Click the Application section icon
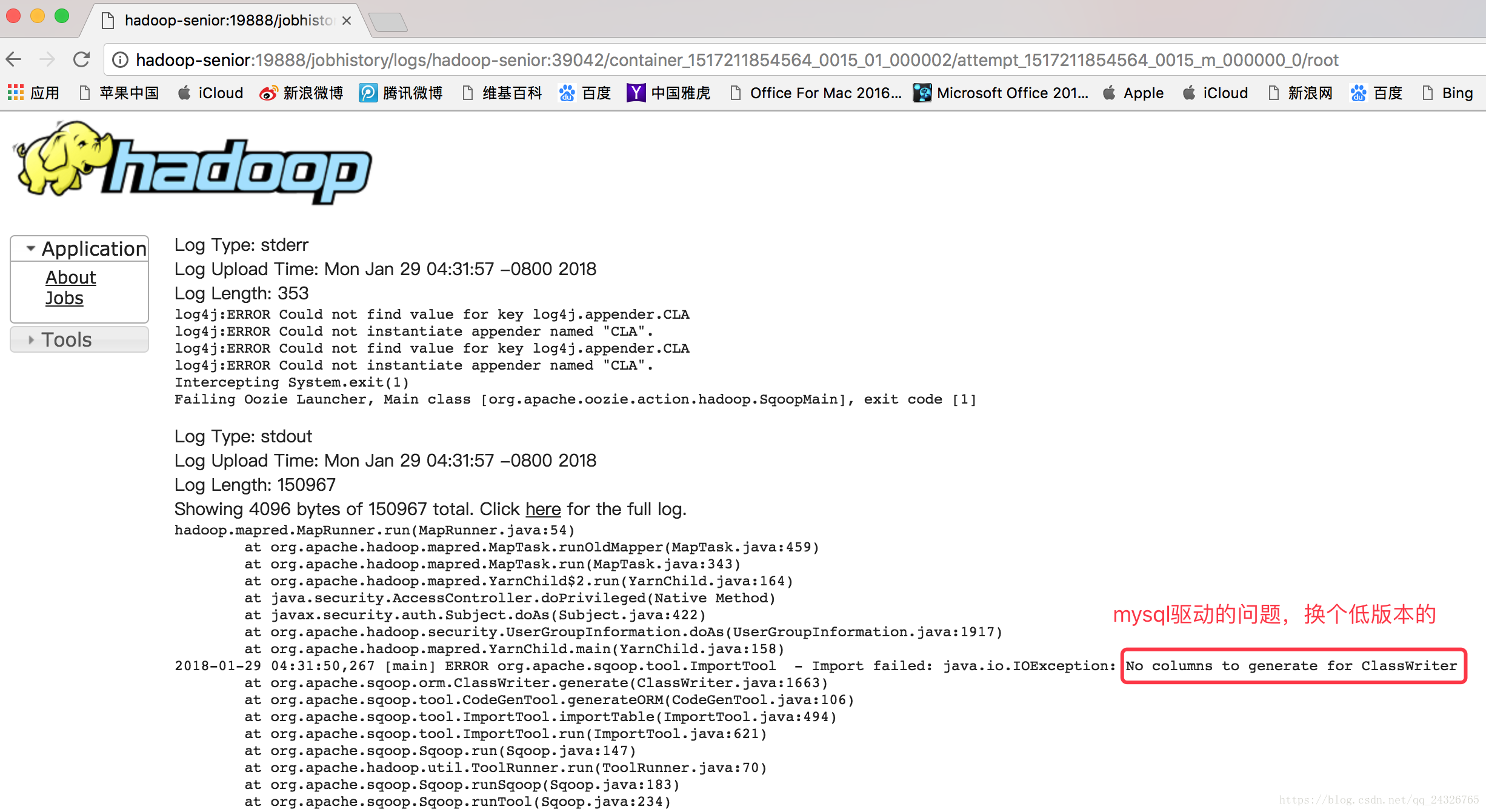 pos(26,249)
